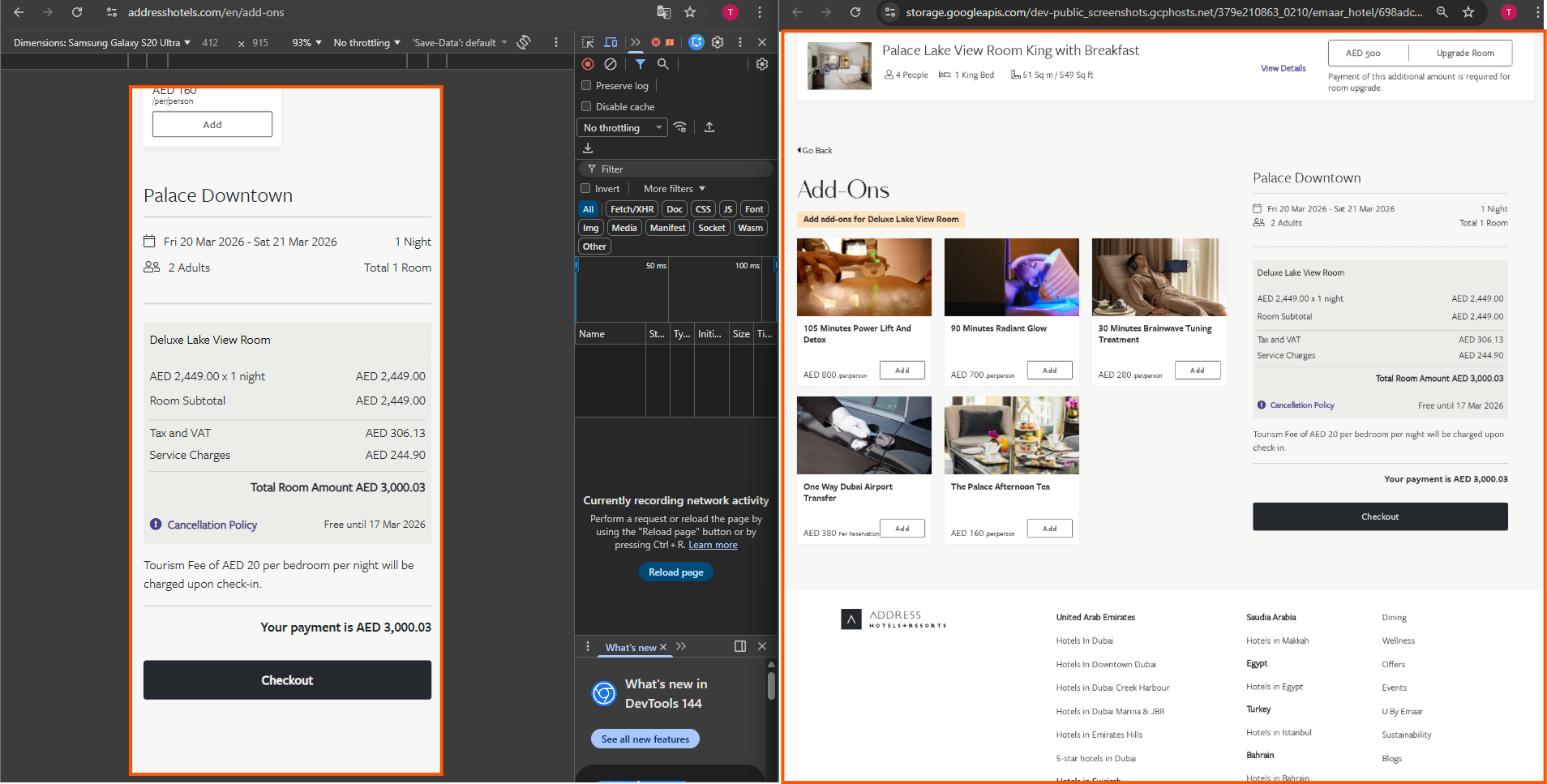Bookmark the addresshotels page with the star
The image size is (1547, 784).
690,12
